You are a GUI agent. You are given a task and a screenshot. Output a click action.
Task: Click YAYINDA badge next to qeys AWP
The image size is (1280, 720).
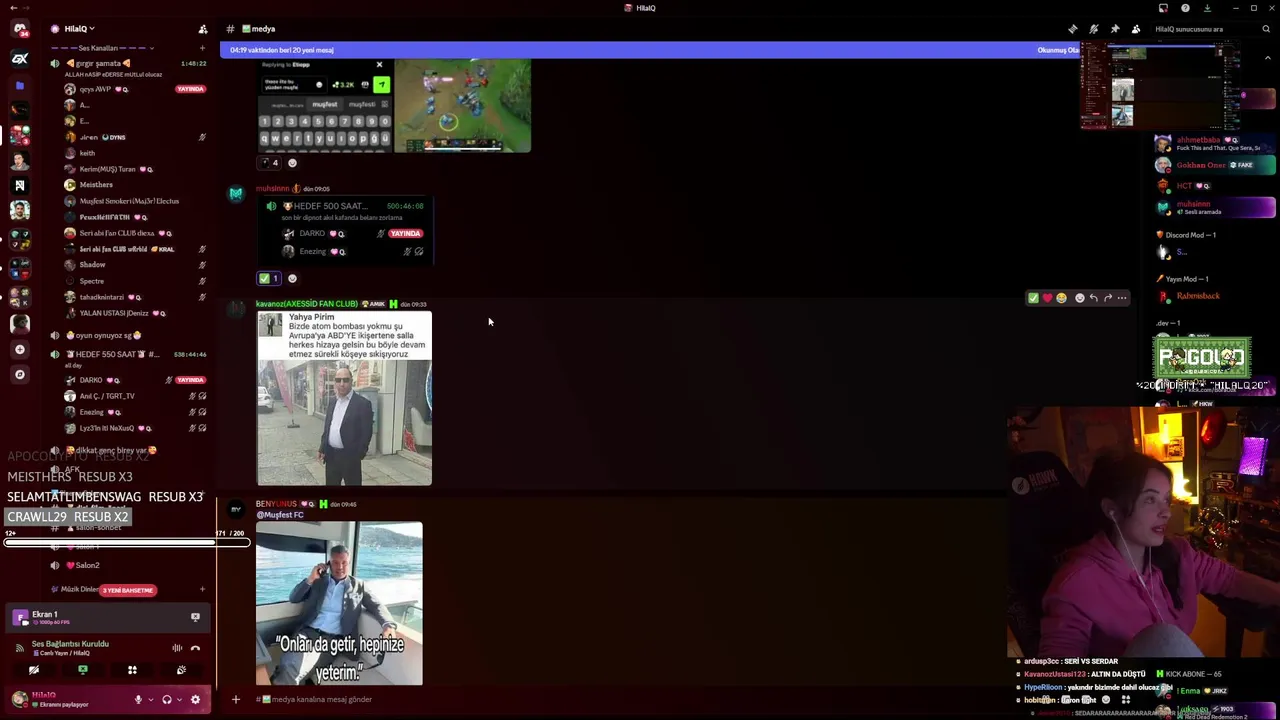click(x=190, y=89)
